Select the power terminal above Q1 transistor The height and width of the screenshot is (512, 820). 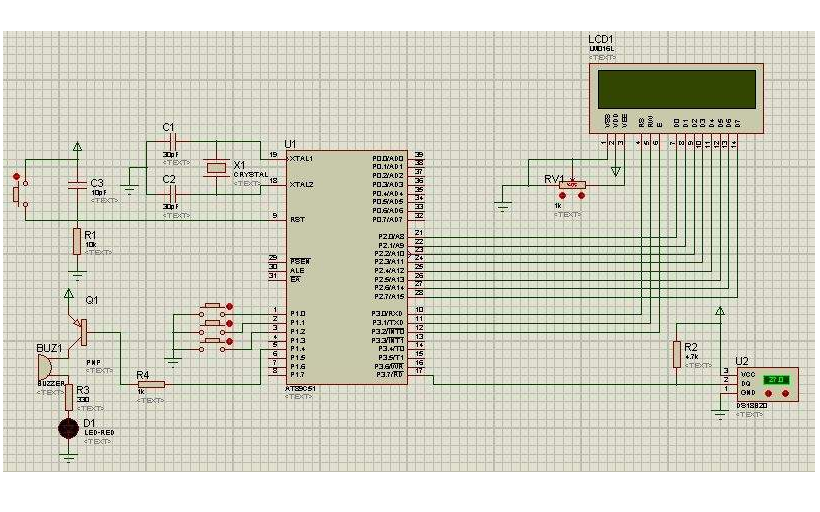click(x=69, y=293)
